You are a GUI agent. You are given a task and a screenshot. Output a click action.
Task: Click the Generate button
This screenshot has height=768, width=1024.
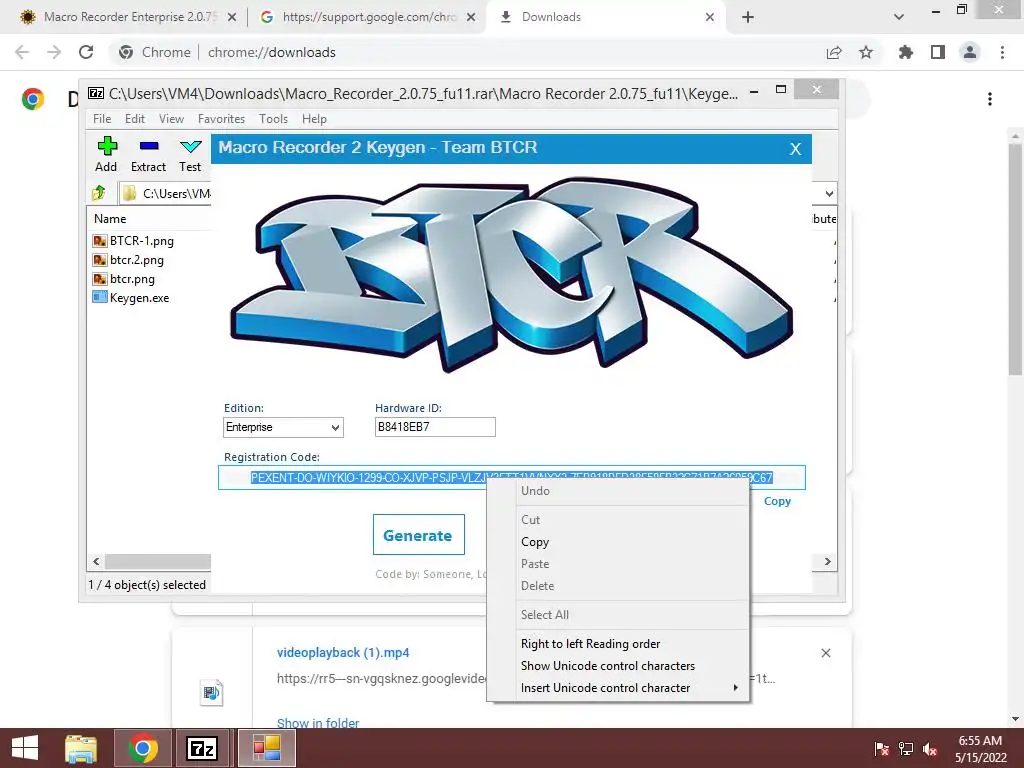click(x=419, y=535)
